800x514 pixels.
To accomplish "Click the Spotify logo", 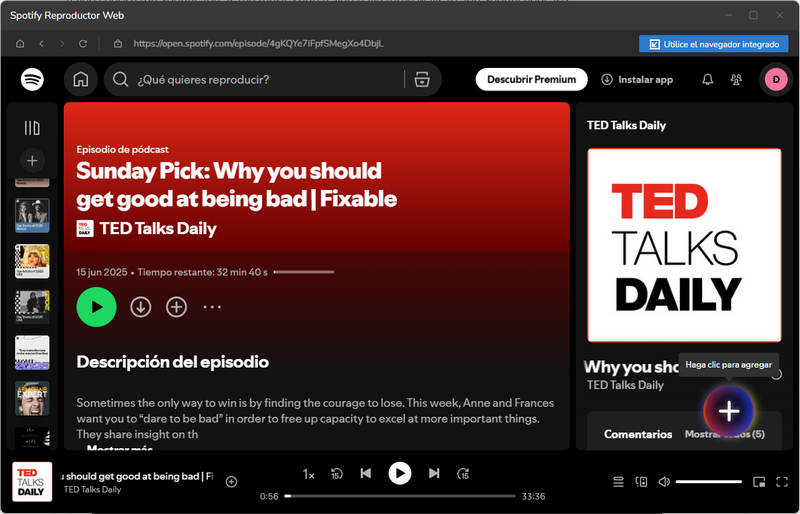I will 32,80.
